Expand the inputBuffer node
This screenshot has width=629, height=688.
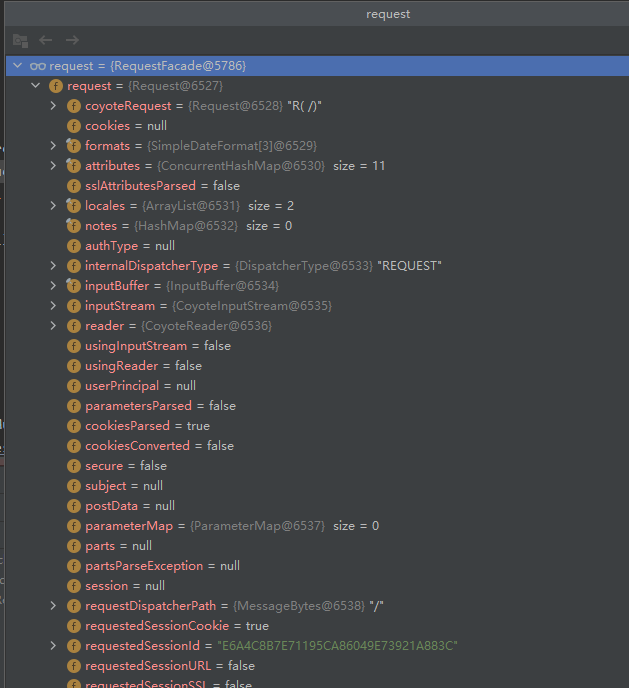(x=53, y=286)
